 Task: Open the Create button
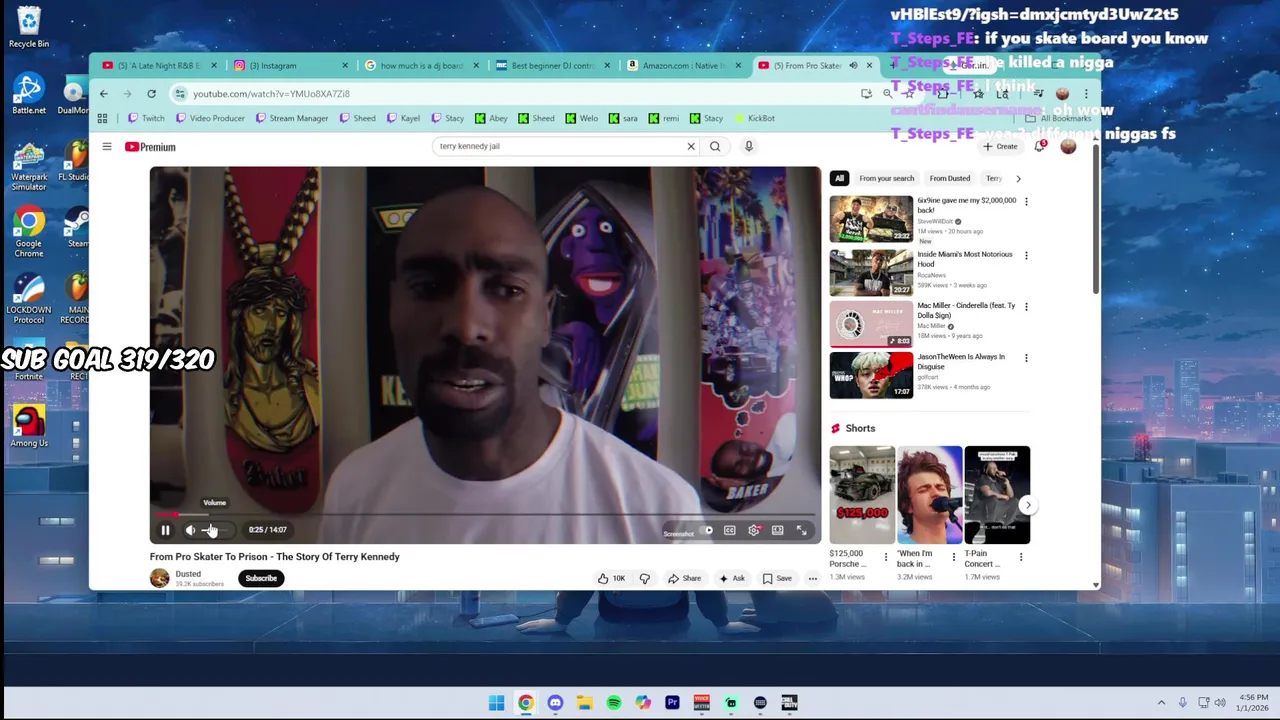click(x=1000, y=147)
